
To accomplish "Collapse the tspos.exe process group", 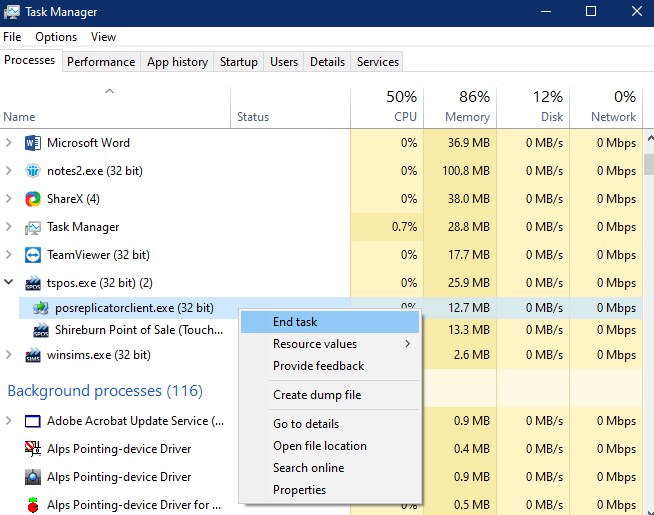I will click(x=8, y=282).
